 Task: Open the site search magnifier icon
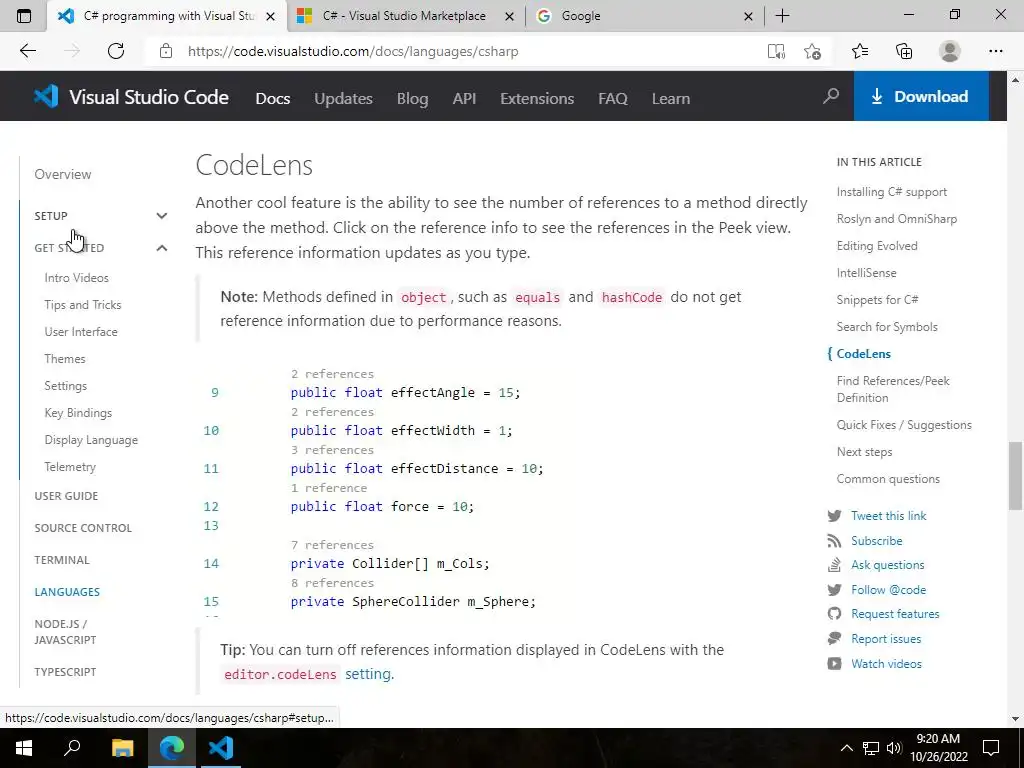tap(831, 97)
